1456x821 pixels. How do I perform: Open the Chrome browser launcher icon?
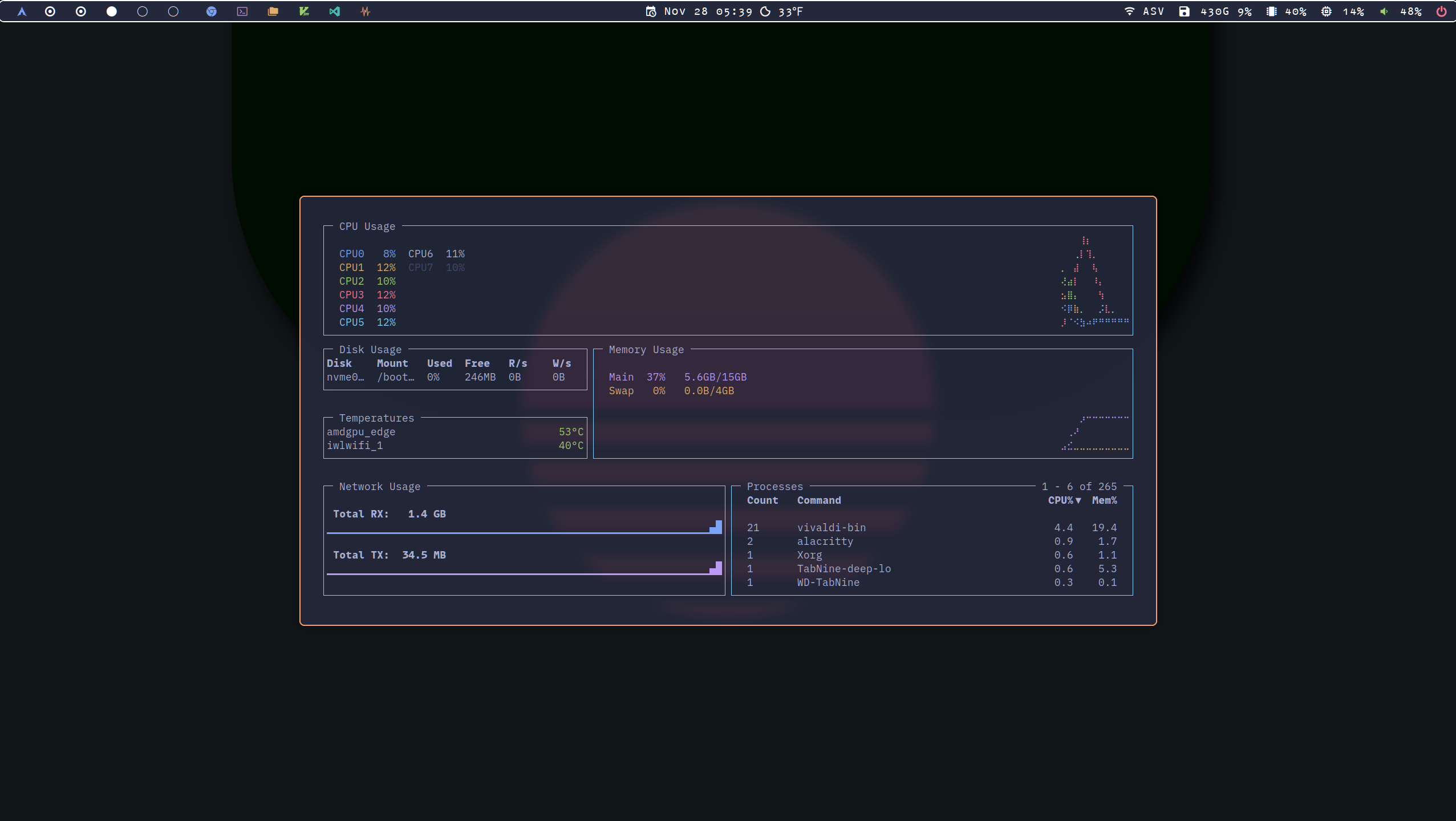pyautogui.click(x=212, y=11)
